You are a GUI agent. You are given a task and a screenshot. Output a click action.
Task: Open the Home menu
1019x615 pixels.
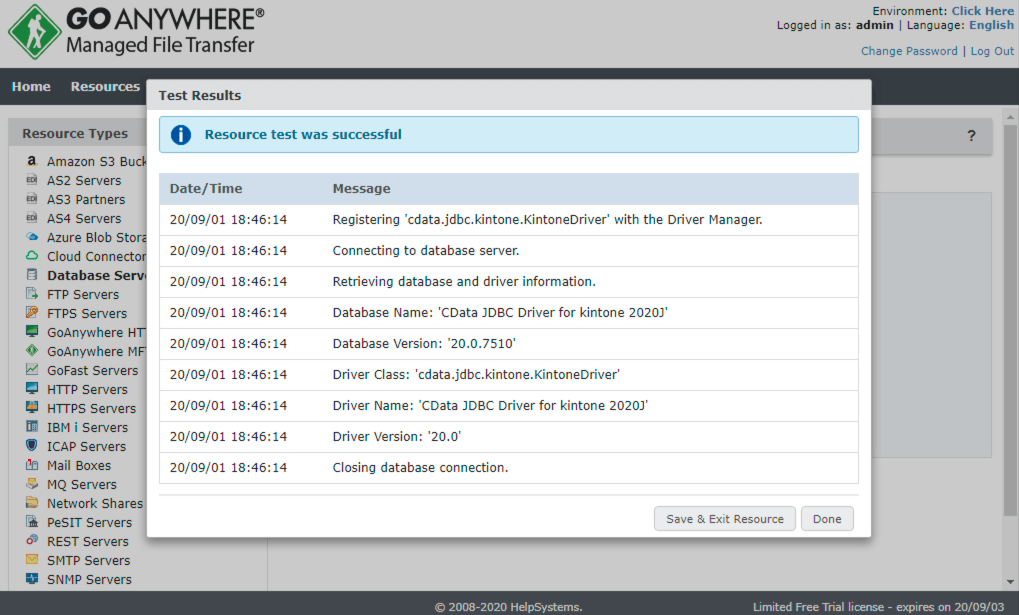tap(31, 86)
